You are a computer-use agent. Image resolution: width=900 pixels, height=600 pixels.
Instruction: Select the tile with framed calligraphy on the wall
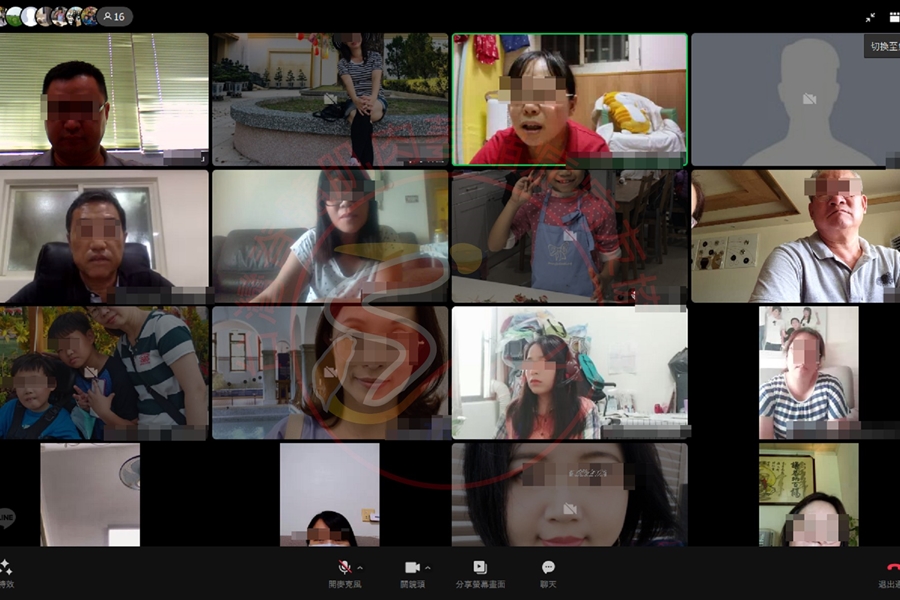coord(809,494)
